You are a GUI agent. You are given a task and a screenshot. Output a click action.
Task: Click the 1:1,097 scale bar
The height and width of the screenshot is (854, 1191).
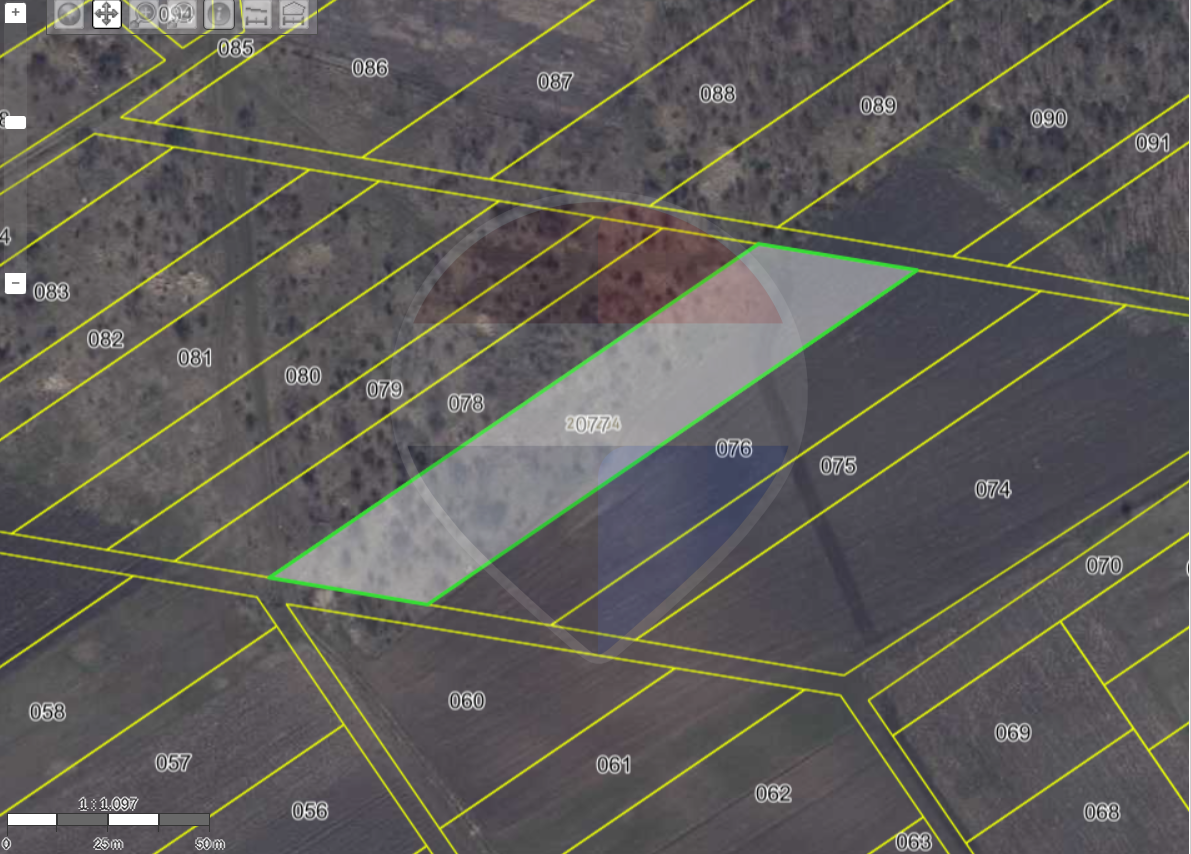pos(108,819)
